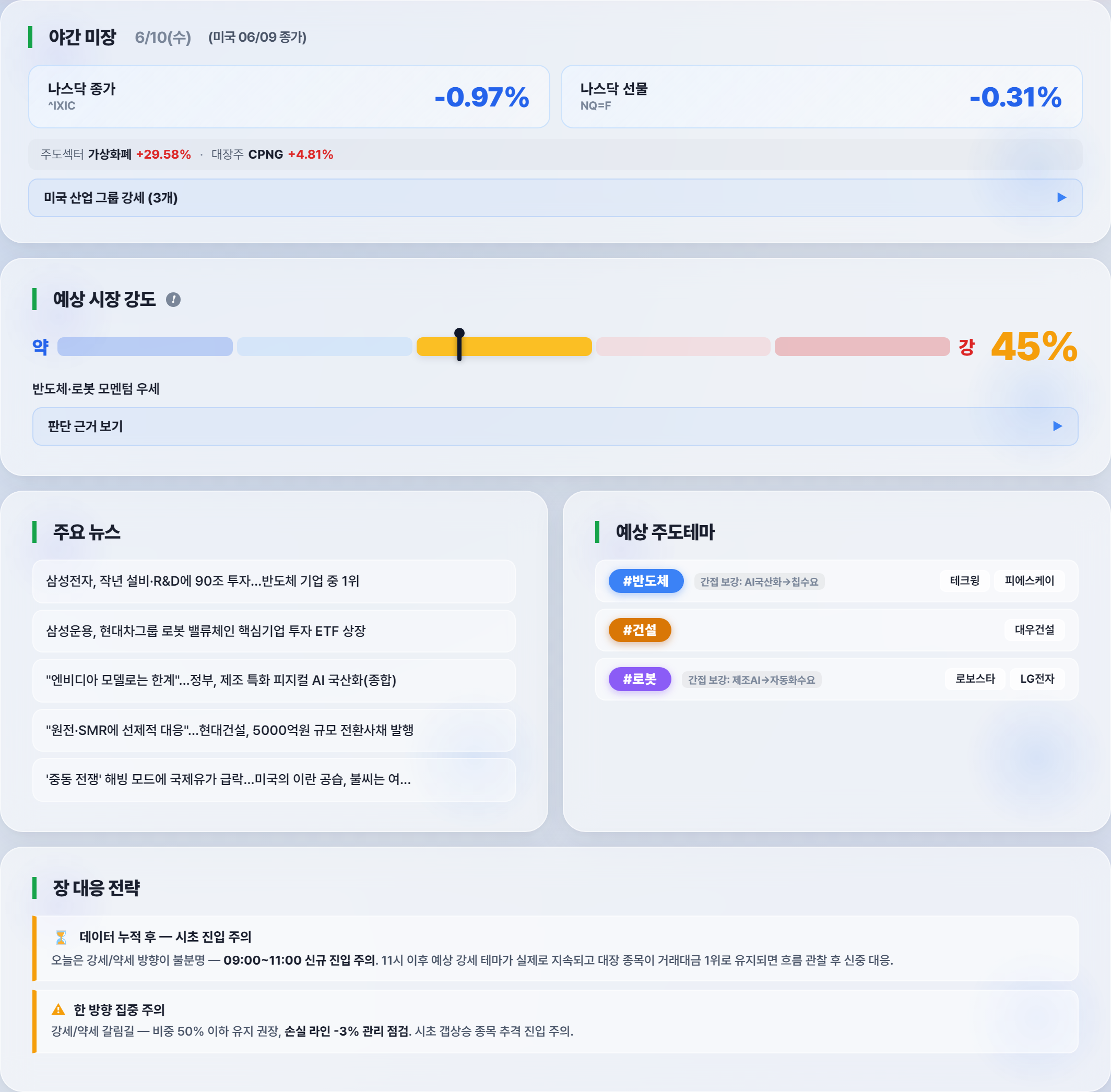
Task: Click the 주요 뉴스 section heading
Action: (x=87, y=532)
